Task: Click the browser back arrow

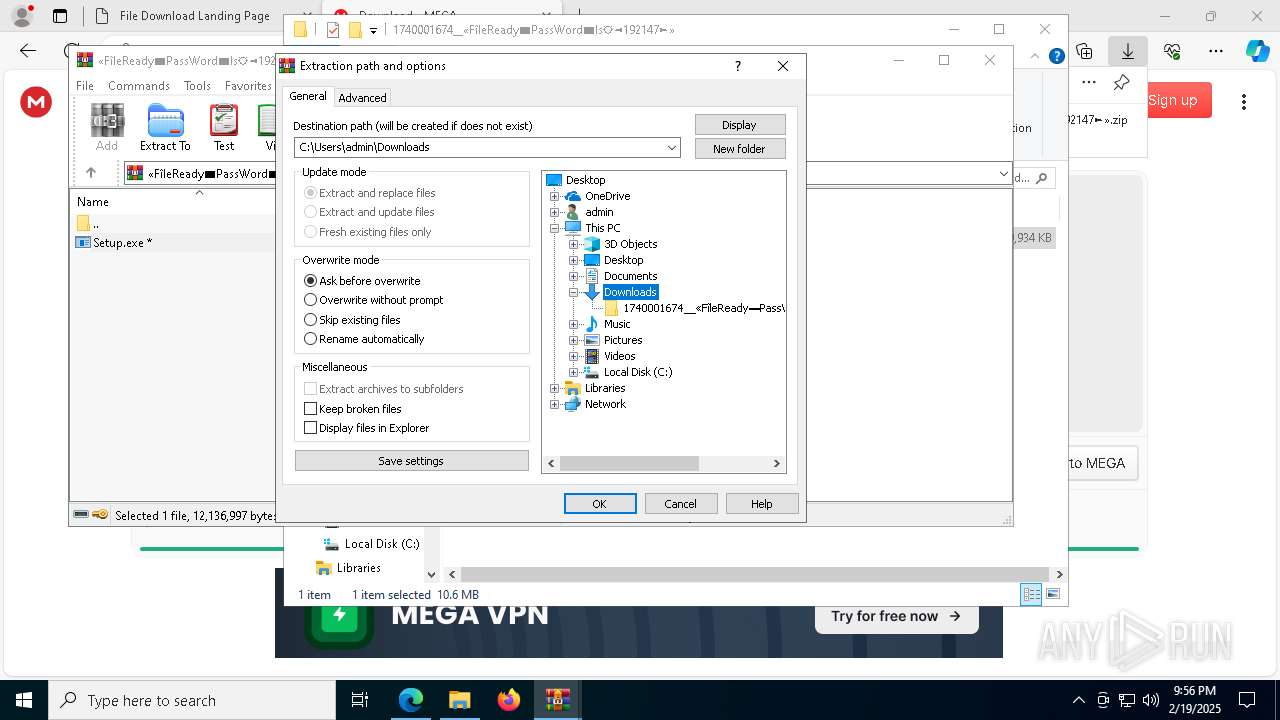Action: [28, 50]
